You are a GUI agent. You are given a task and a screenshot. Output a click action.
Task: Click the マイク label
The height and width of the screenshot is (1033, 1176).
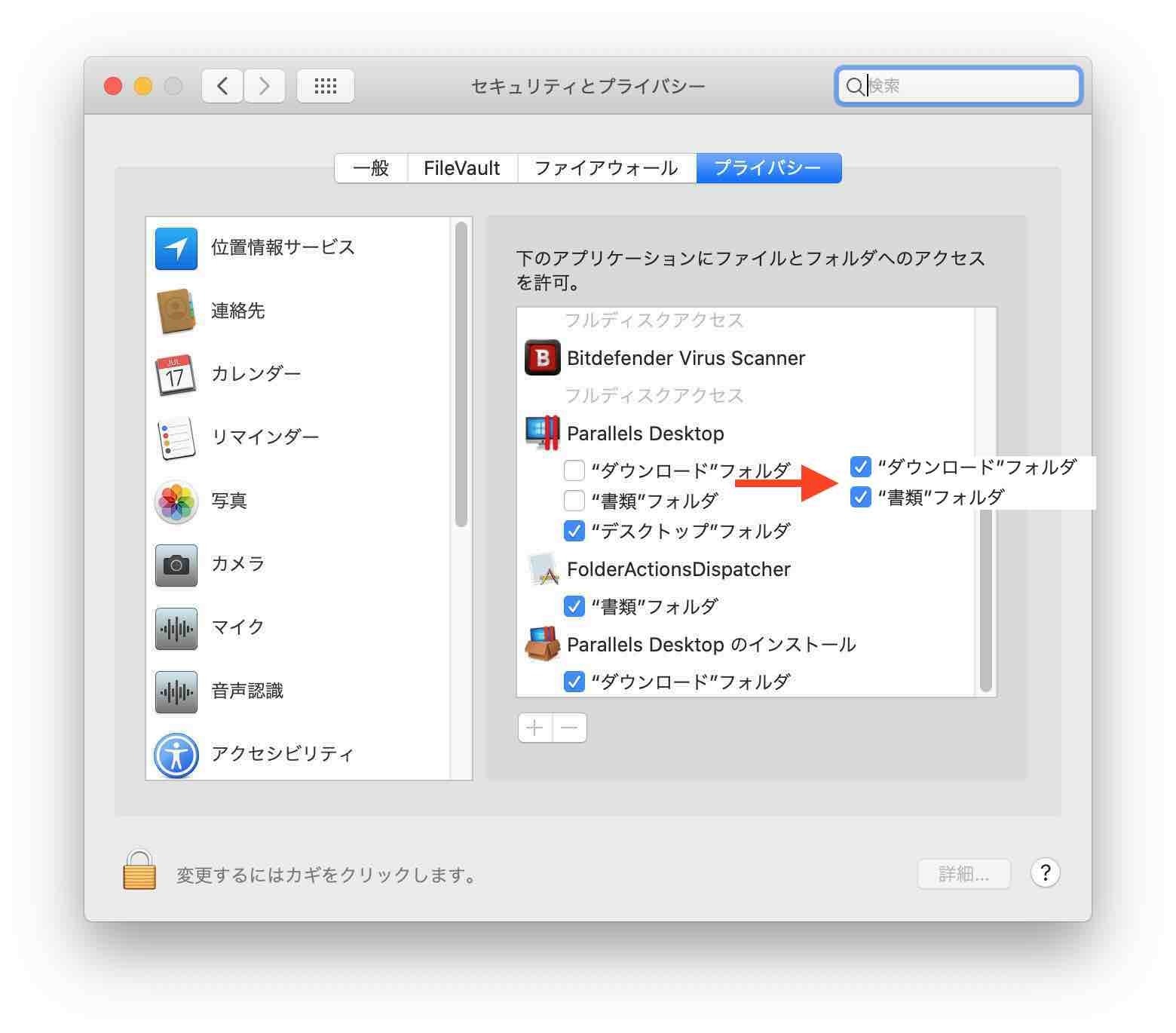tap(238, 627)
